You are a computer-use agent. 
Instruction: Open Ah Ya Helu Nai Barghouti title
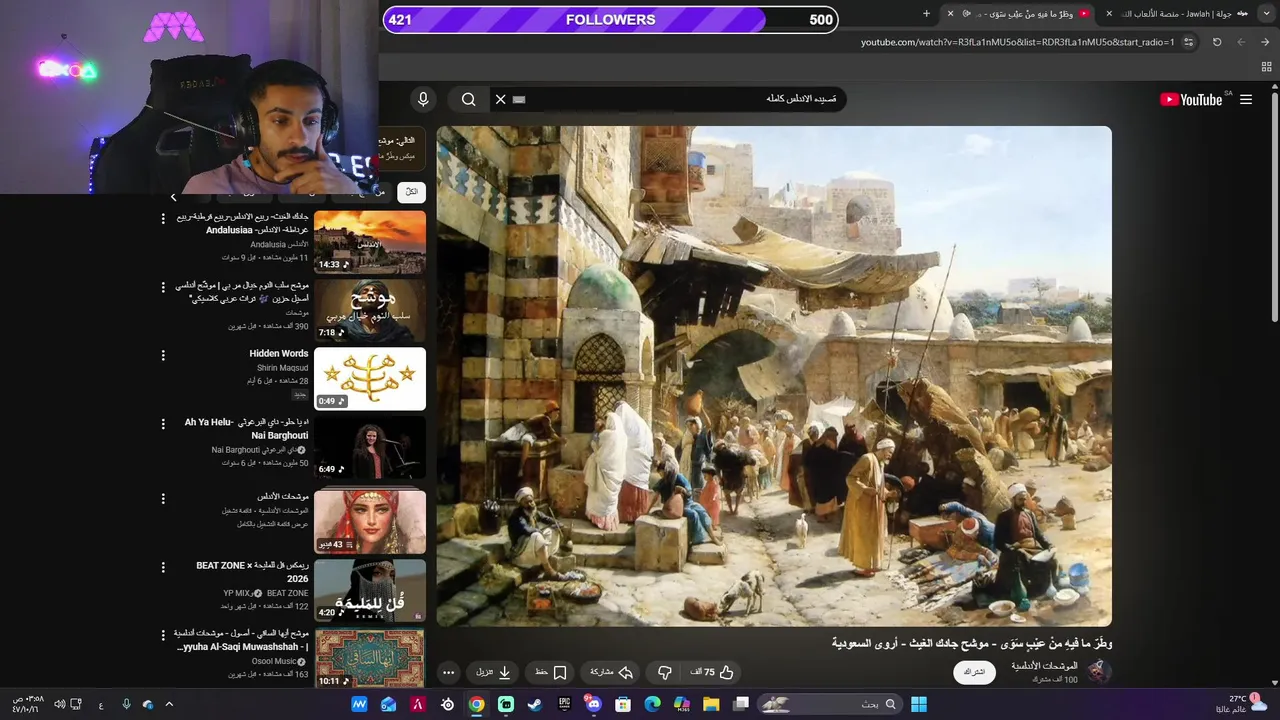click(247, 429)
